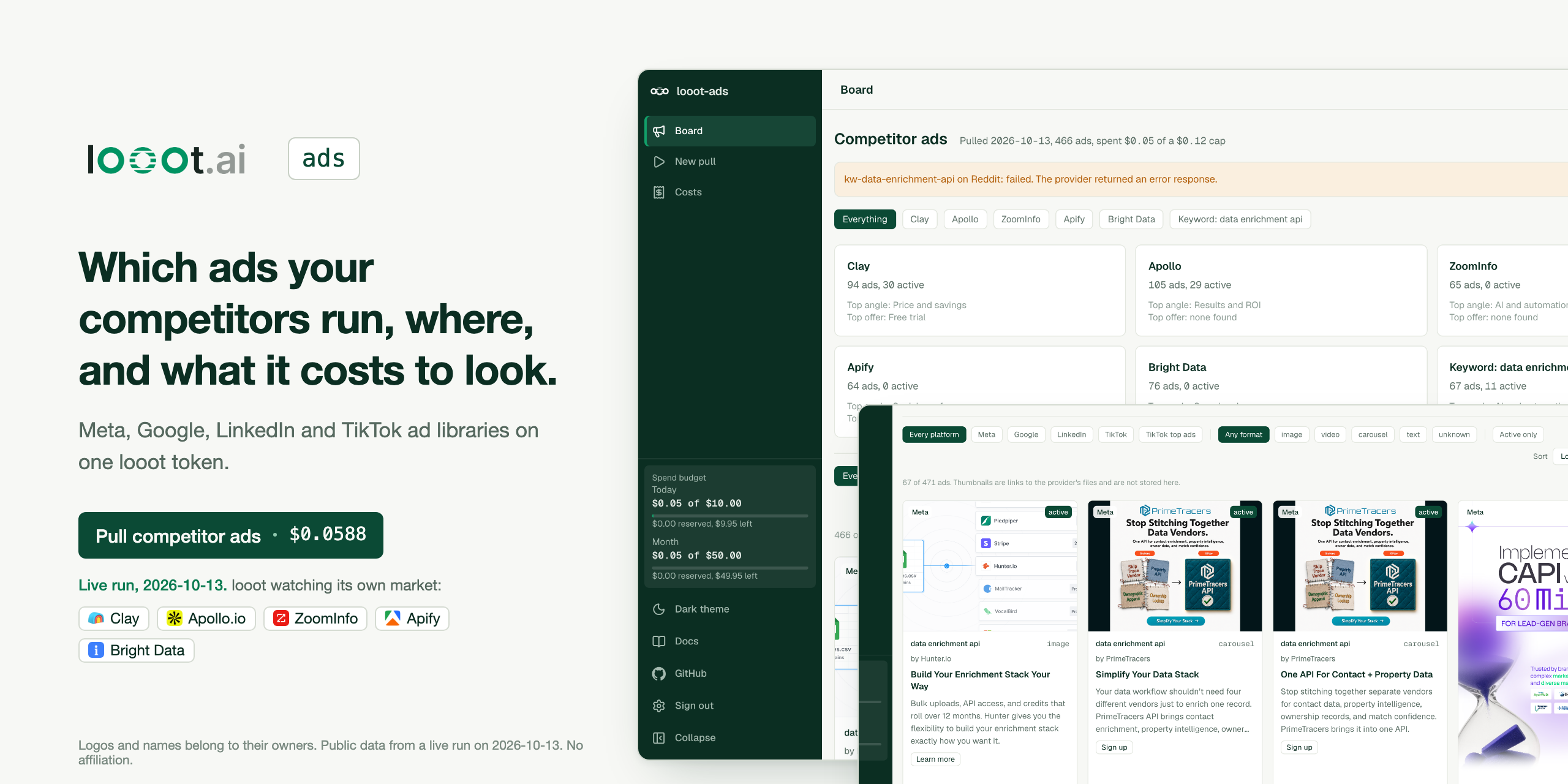The height and width of the screenshot is (784, 1568).
Task: Open the Hunter.io ad thumbnail
Action: [x=990, y=566]
